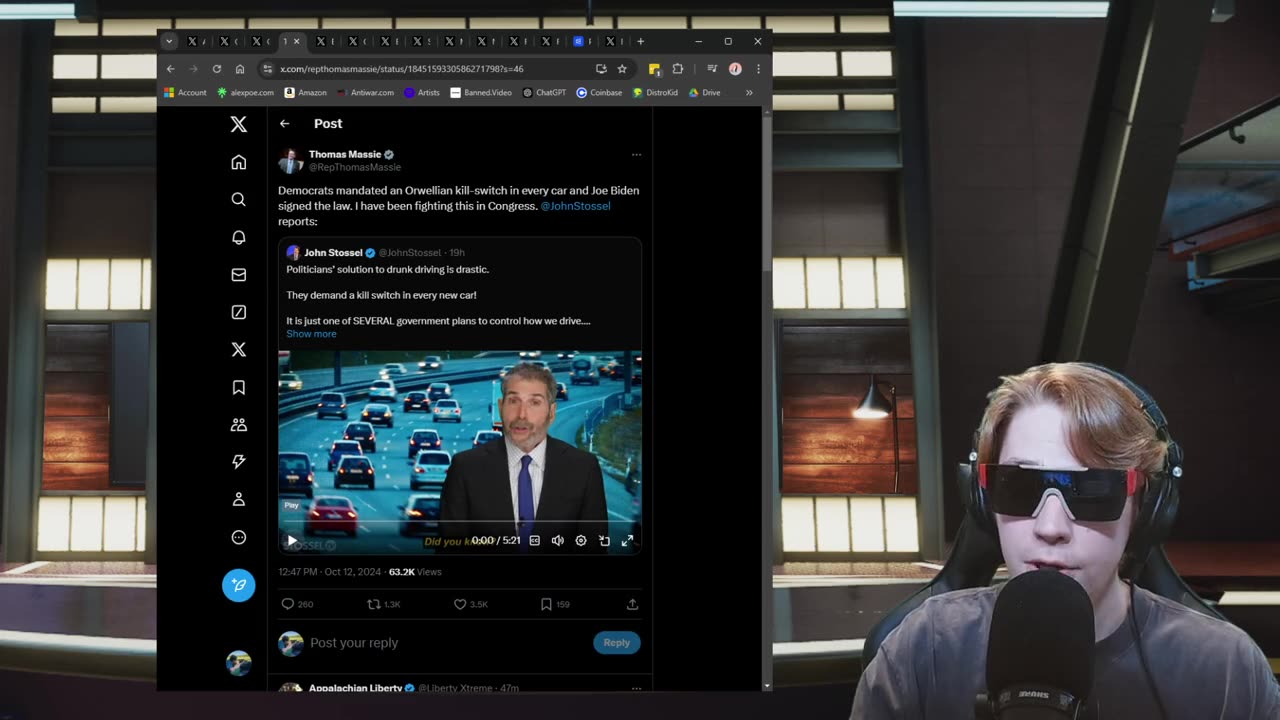The width and height of the screenshot is (1280, 720).
Task: Toggle video closed captions CC
Action: coord(534,540)
